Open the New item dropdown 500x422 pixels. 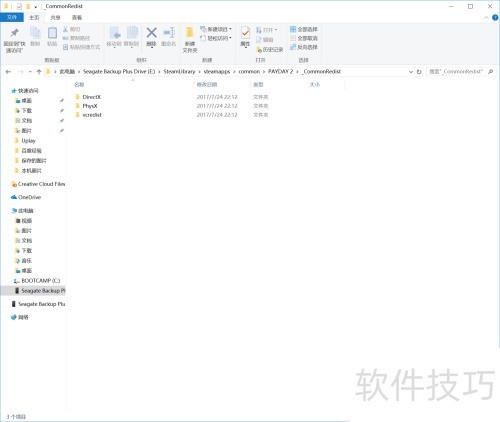[x=215, y=29]
